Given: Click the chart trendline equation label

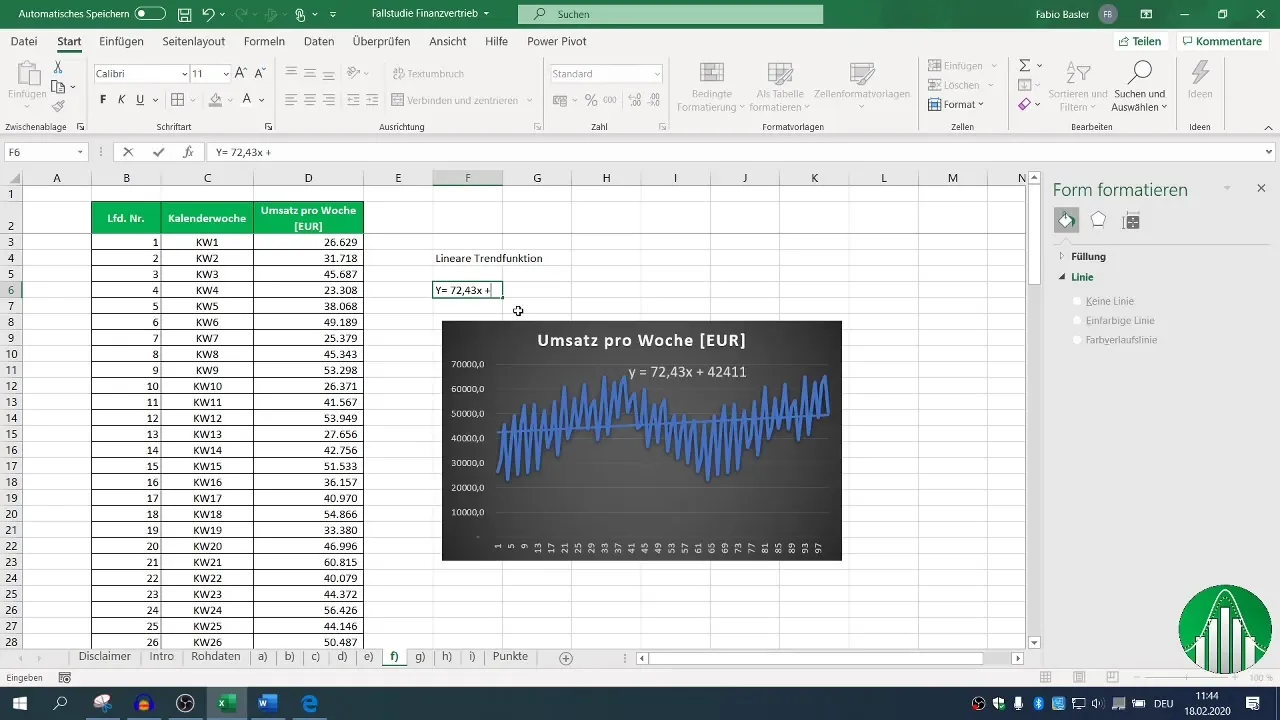Looking at the screenshot, I should click(x=686, y=372).
